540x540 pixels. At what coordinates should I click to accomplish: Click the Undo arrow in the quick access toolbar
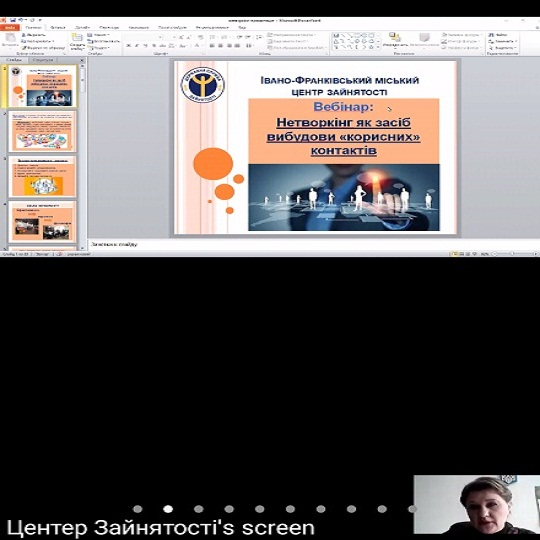[21, 20]
